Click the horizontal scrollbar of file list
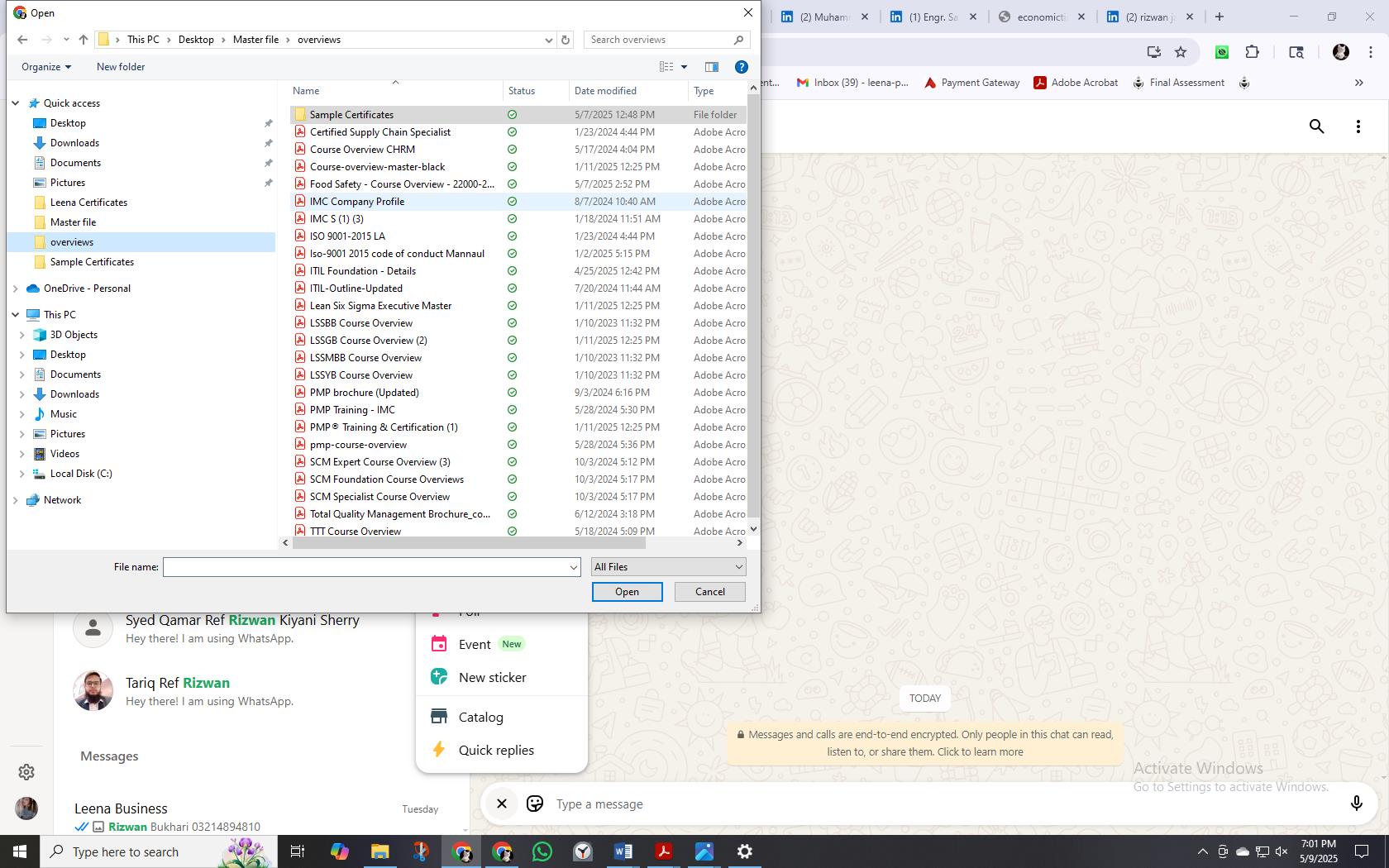Image resolution: width=1389 pixels, height=868 pixels. tap(468, 543)
